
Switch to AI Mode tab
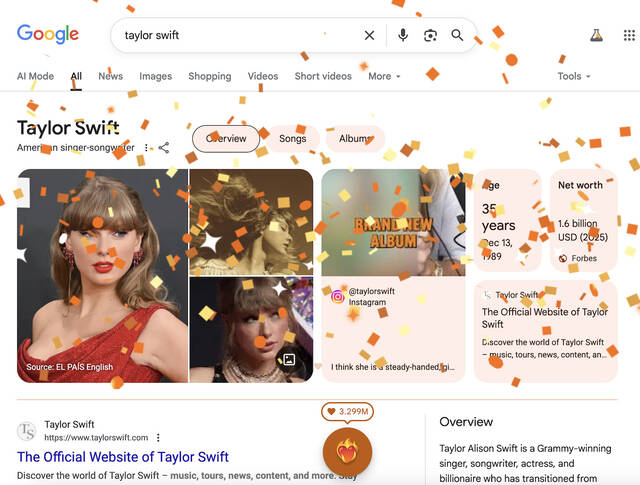click(35, 76)
